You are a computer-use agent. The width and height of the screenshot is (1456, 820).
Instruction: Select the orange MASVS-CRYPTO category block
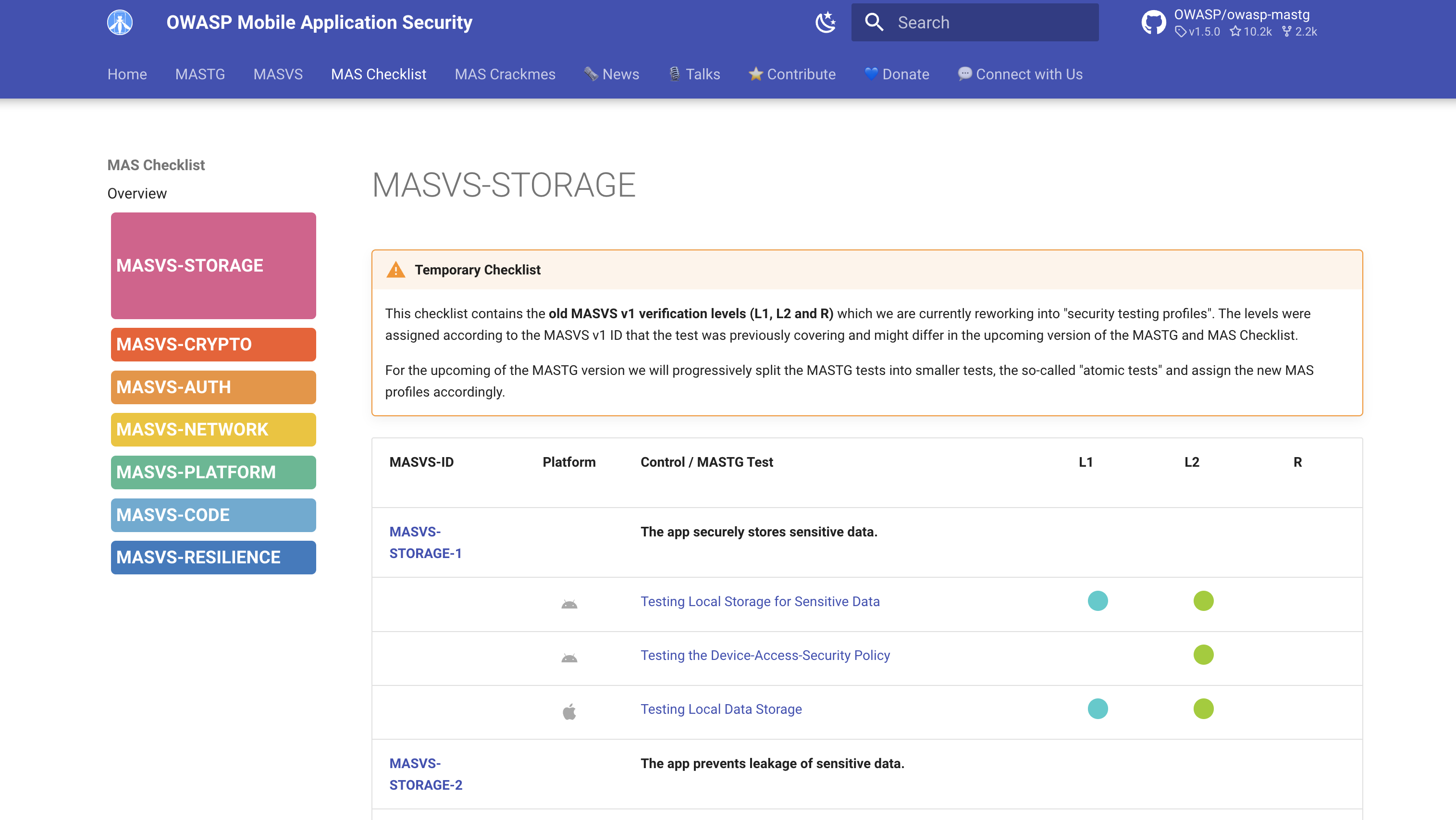pyautogui.click(x=213, y=345)
